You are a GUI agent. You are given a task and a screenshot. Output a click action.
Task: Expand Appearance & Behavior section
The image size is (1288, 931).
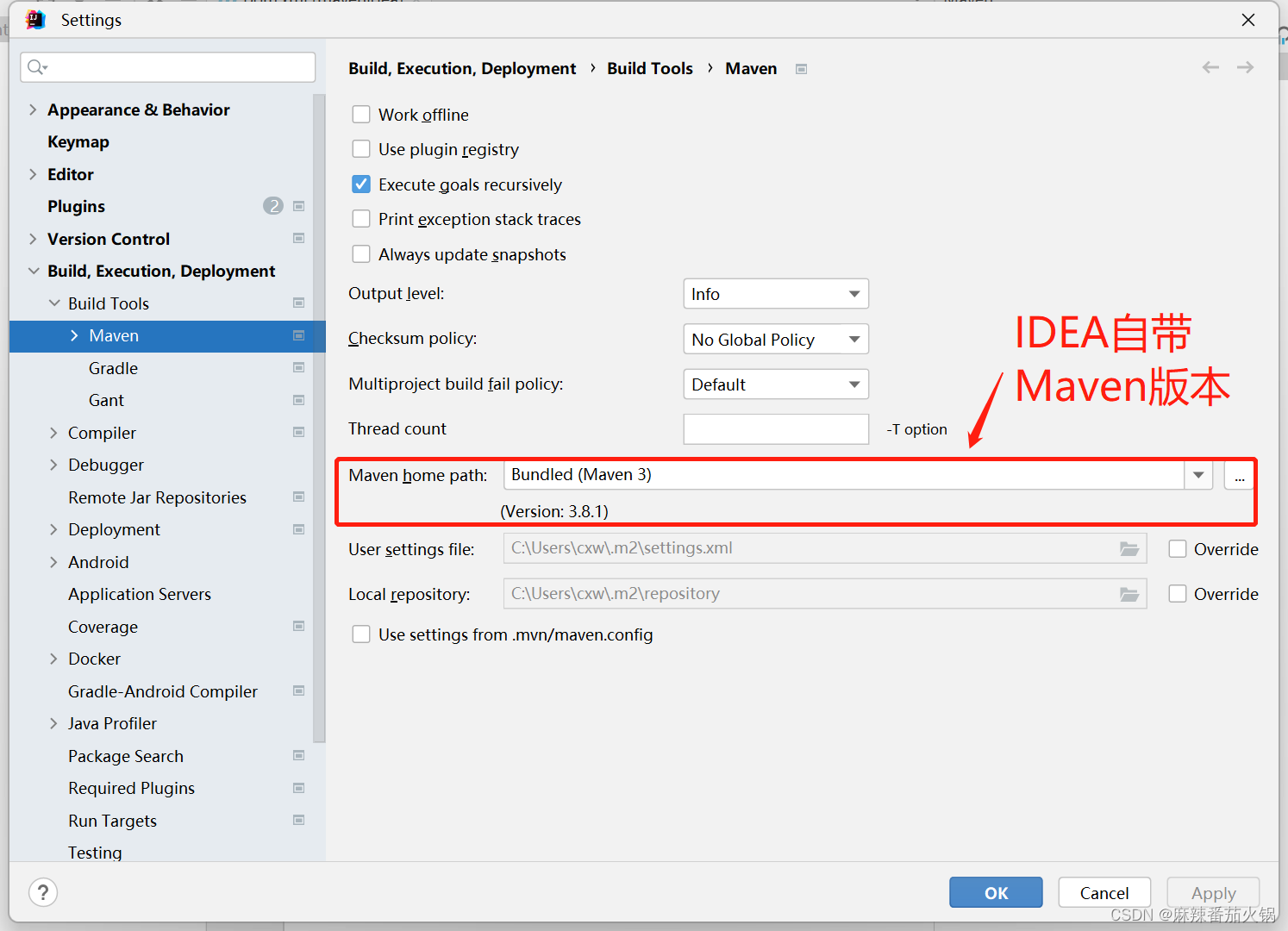[x=33, y=109]
